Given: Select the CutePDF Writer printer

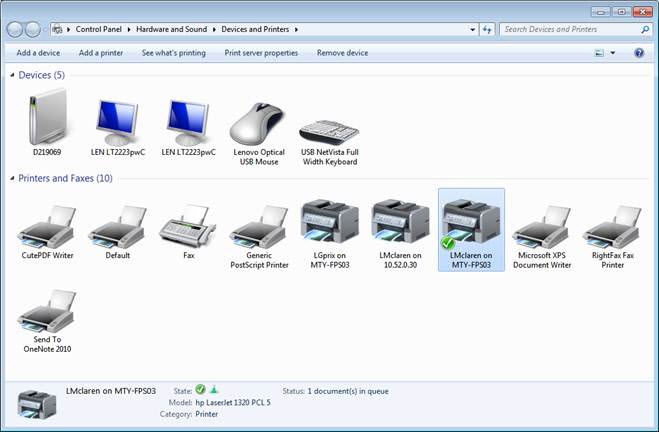Looking at the screenshot, I should (x=46, y=226).
